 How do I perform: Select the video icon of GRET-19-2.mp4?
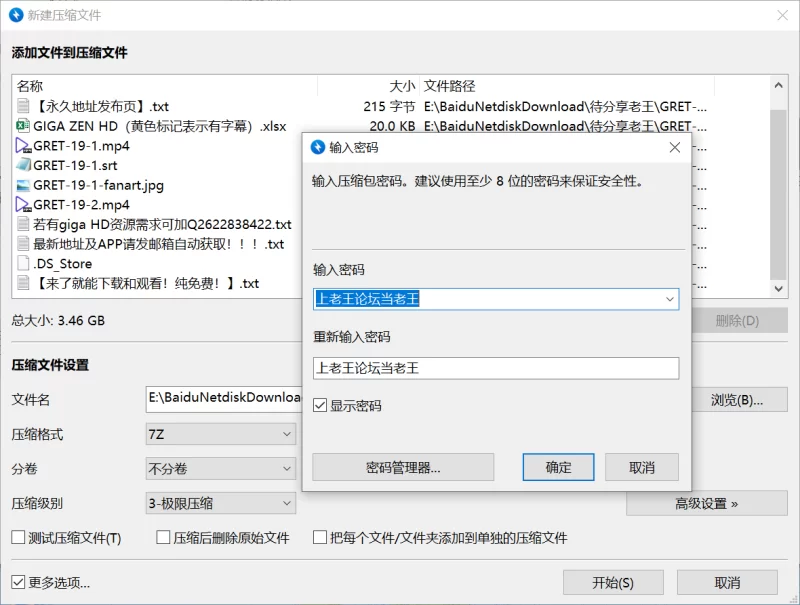point(23,205)
